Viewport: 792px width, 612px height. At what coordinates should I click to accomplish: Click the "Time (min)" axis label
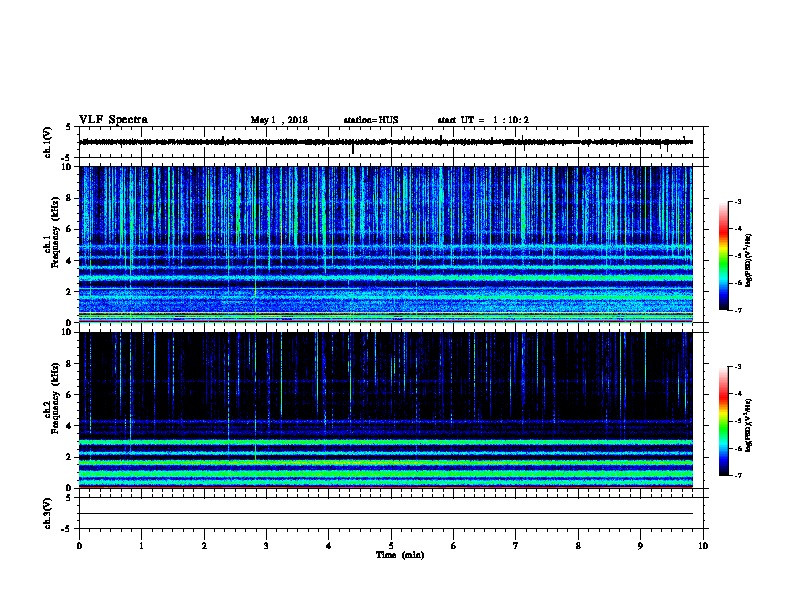point(400,555)
